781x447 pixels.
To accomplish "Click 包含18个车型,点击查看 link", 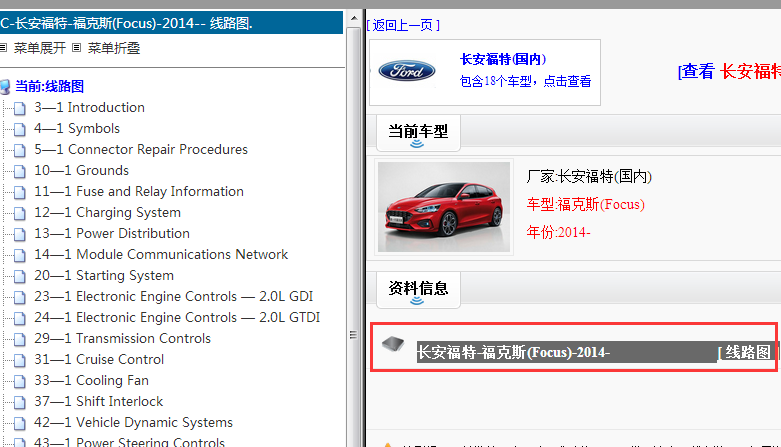I will (525, 81).
